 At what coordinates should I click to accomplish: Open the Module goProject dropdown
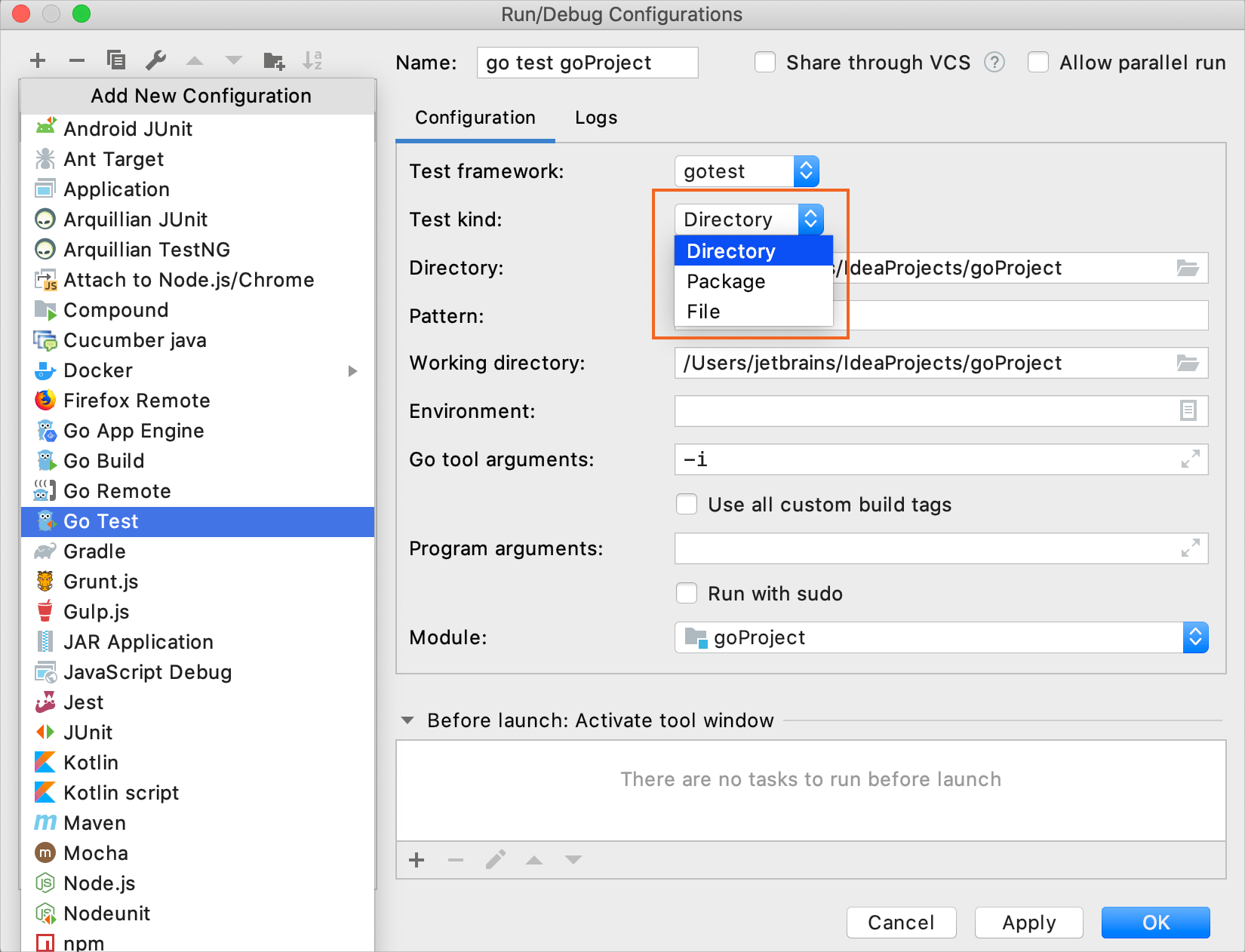pyautogui.click(x=941, y=637)
